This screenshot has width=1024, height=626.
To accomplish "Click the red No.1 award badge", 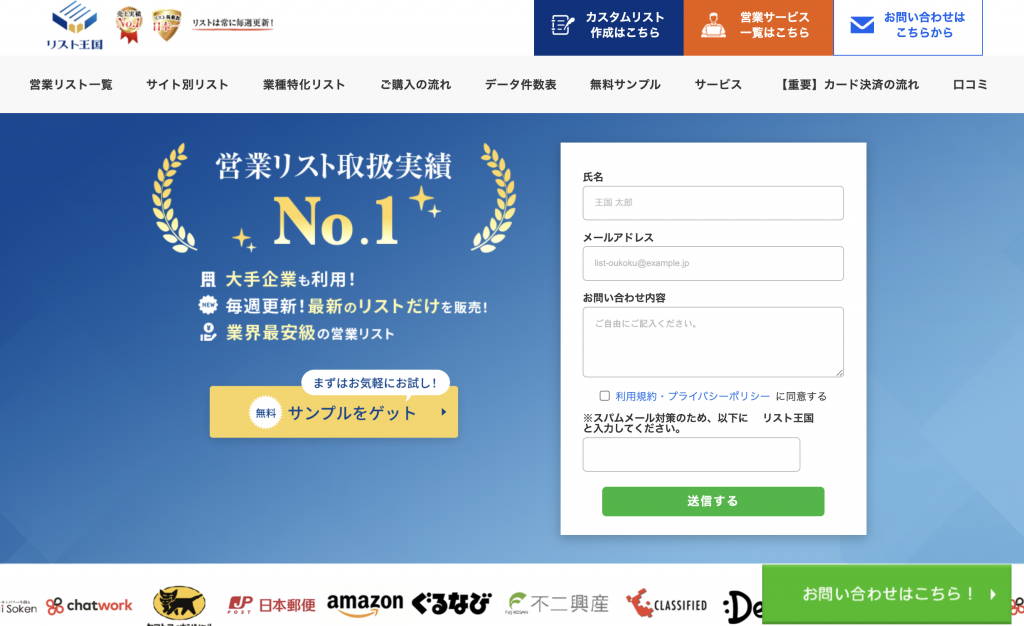I will (x=129, y=25).
